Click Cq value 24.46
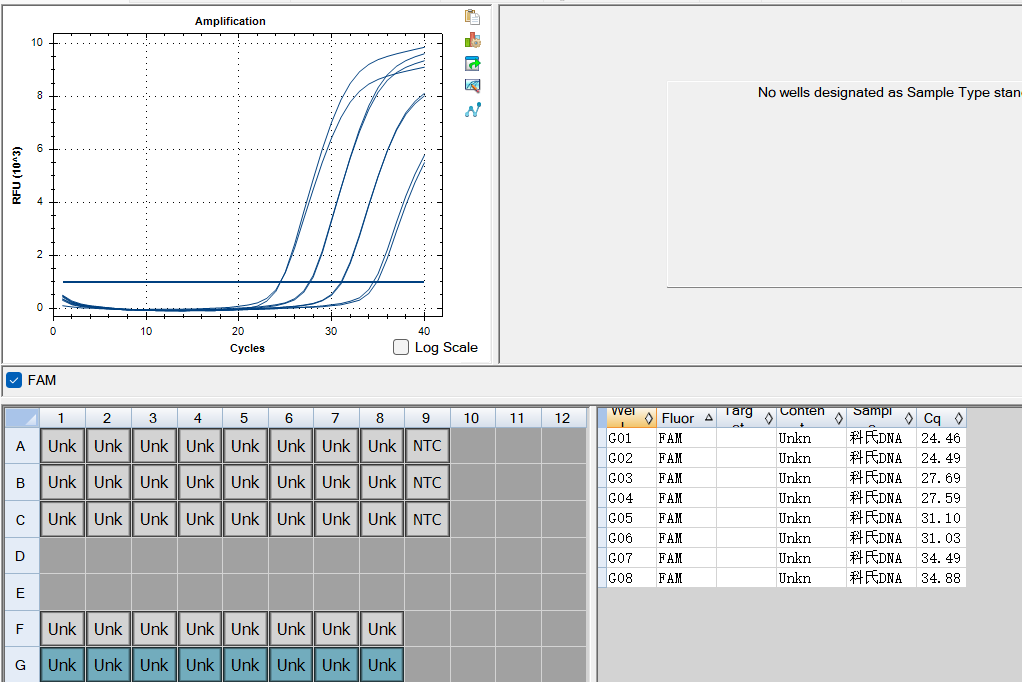Image resolution: width=1022 pixels, height=682 pixels. [x=941, y=438]
